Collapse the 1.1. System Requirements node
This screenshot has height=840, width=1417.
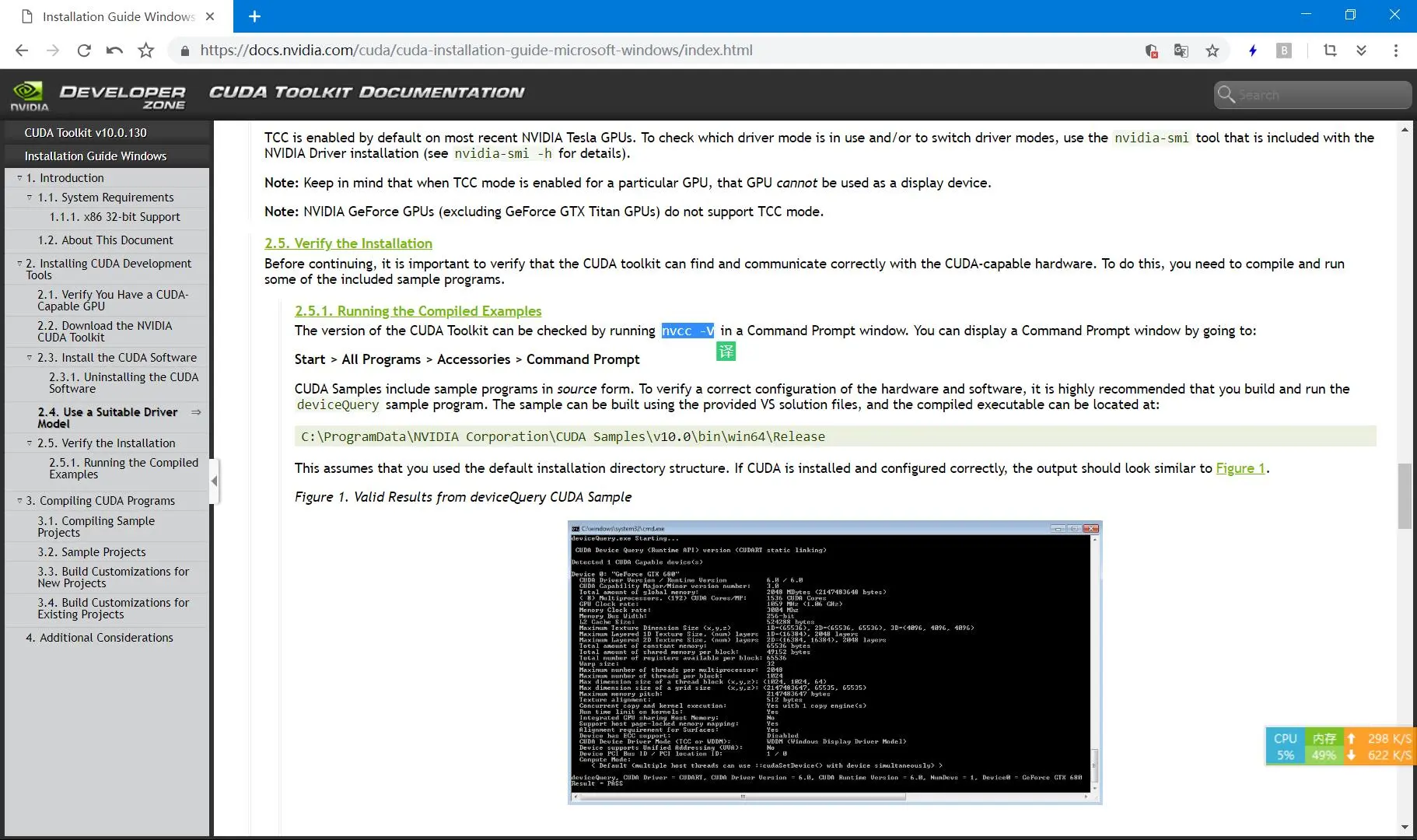tap(30, 198)
